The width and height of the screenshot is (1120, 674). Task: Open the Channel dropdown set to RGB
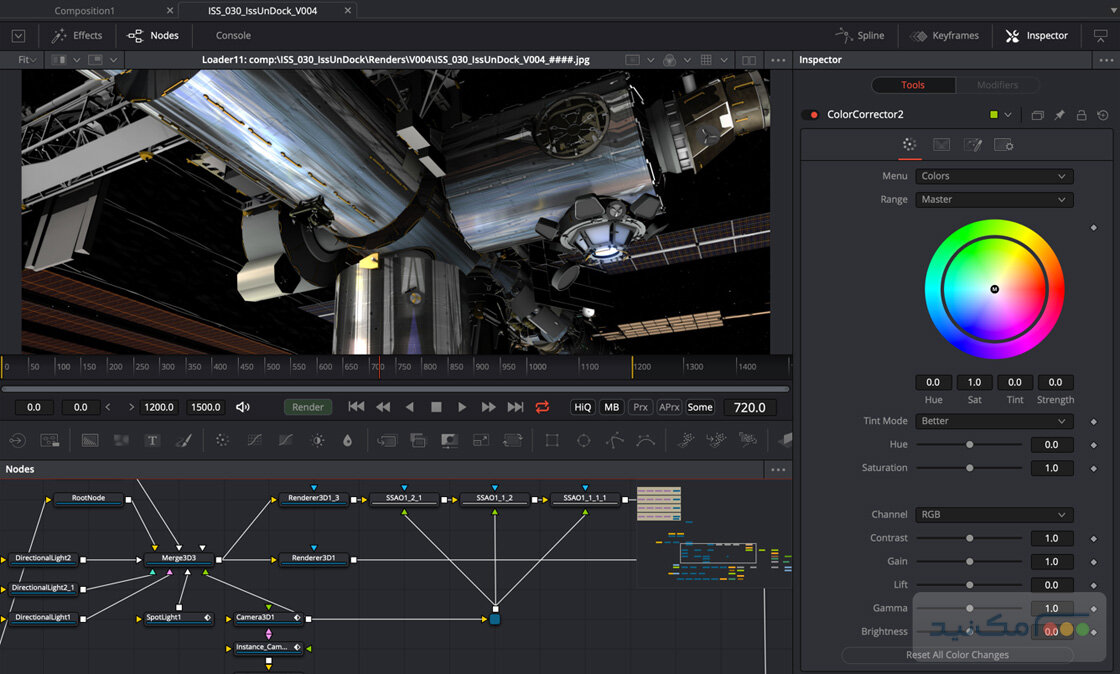click(993, 513)
